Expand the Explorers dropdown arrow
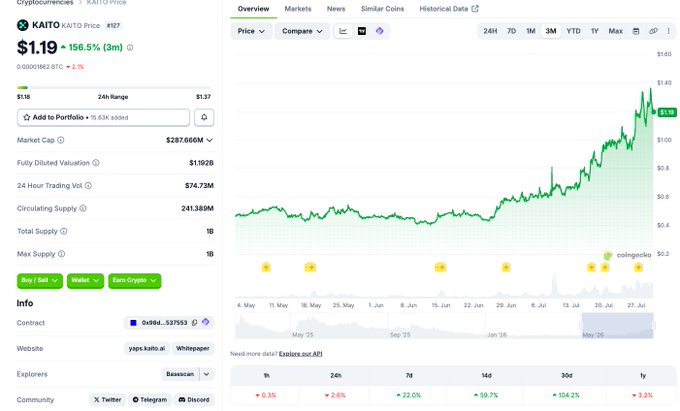The width and height of the screenshot is (680, 411). pyautogui.click(x=207, y=374)
